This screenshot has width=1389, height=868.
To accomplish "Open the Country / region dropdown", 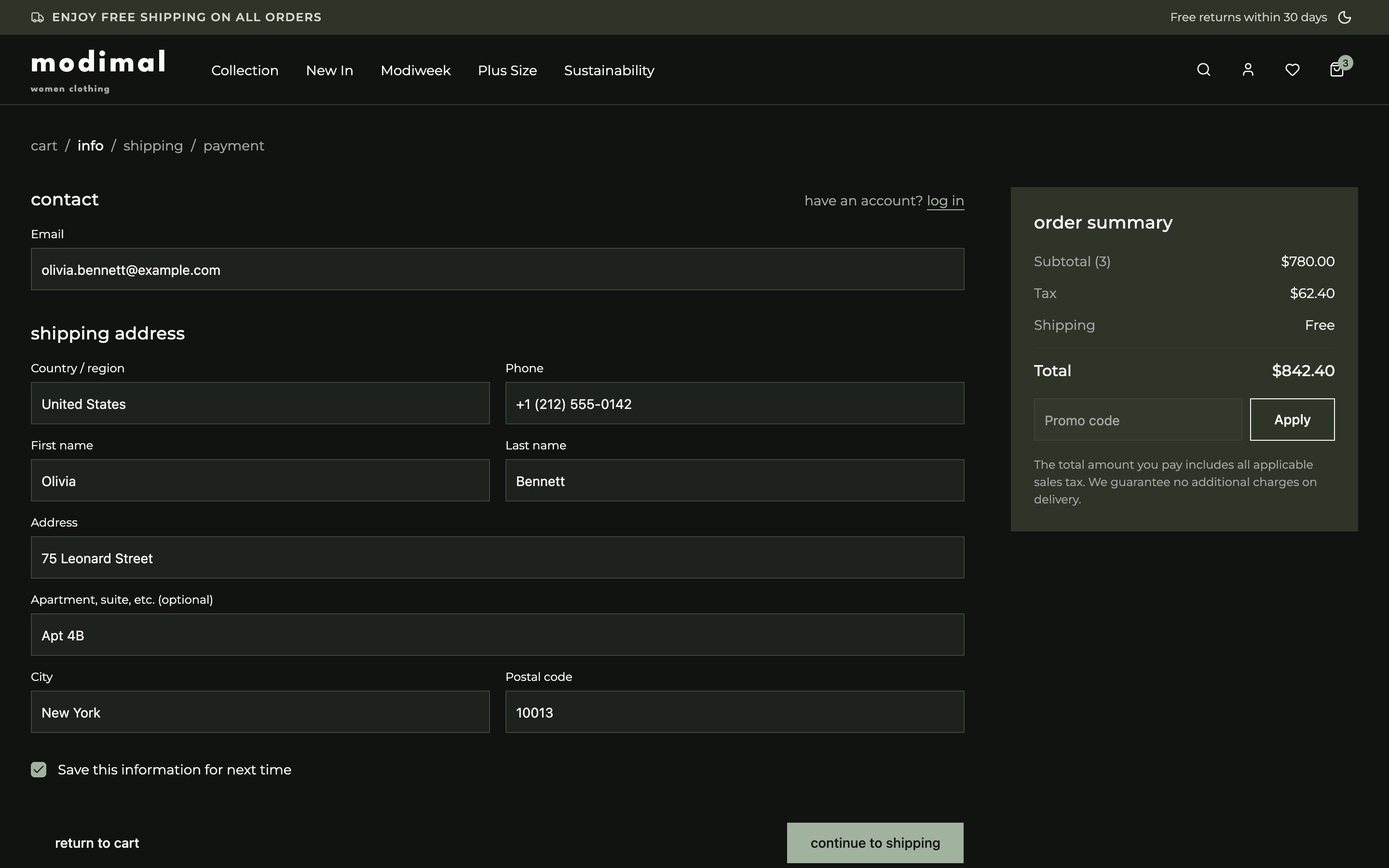I will [x=260, y=403].
